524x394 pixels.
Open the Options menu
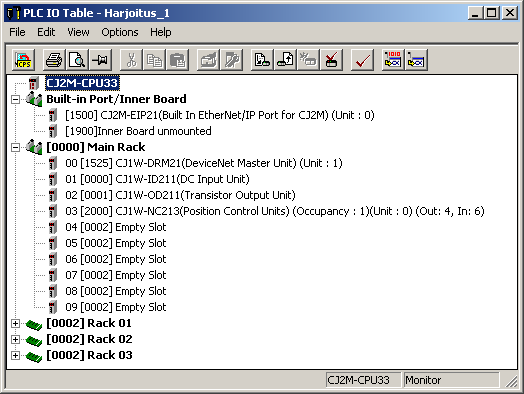click(120, 32)
